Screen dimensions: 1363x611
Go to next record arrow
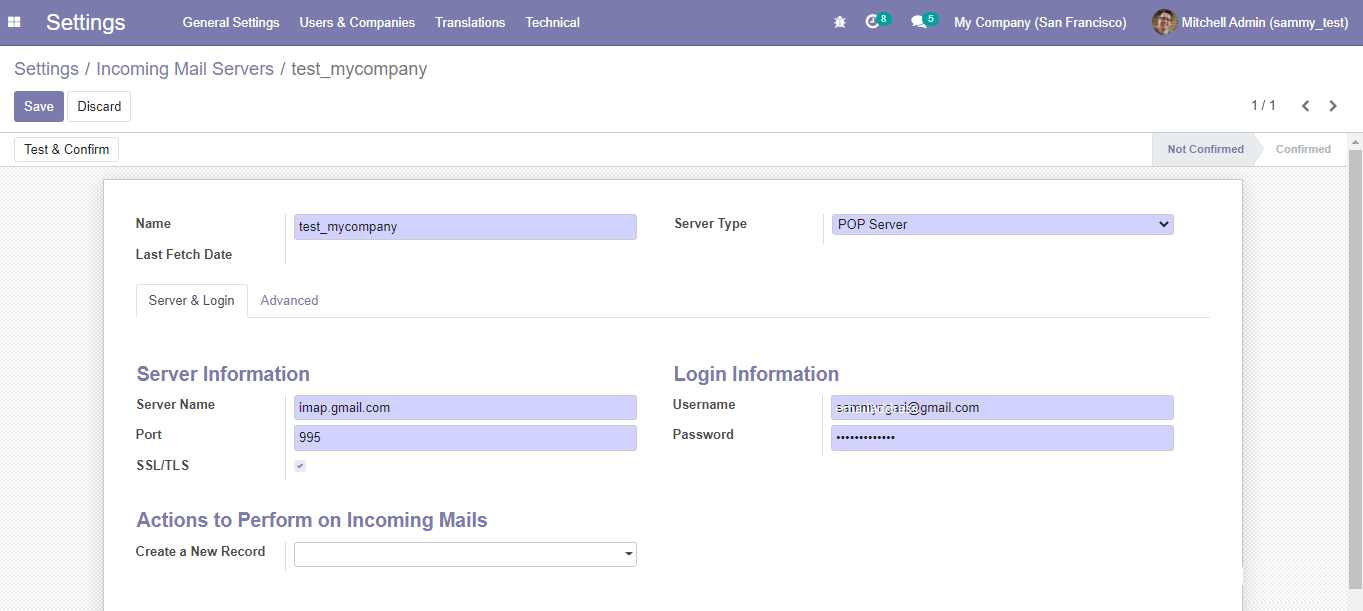point(1333,106)
